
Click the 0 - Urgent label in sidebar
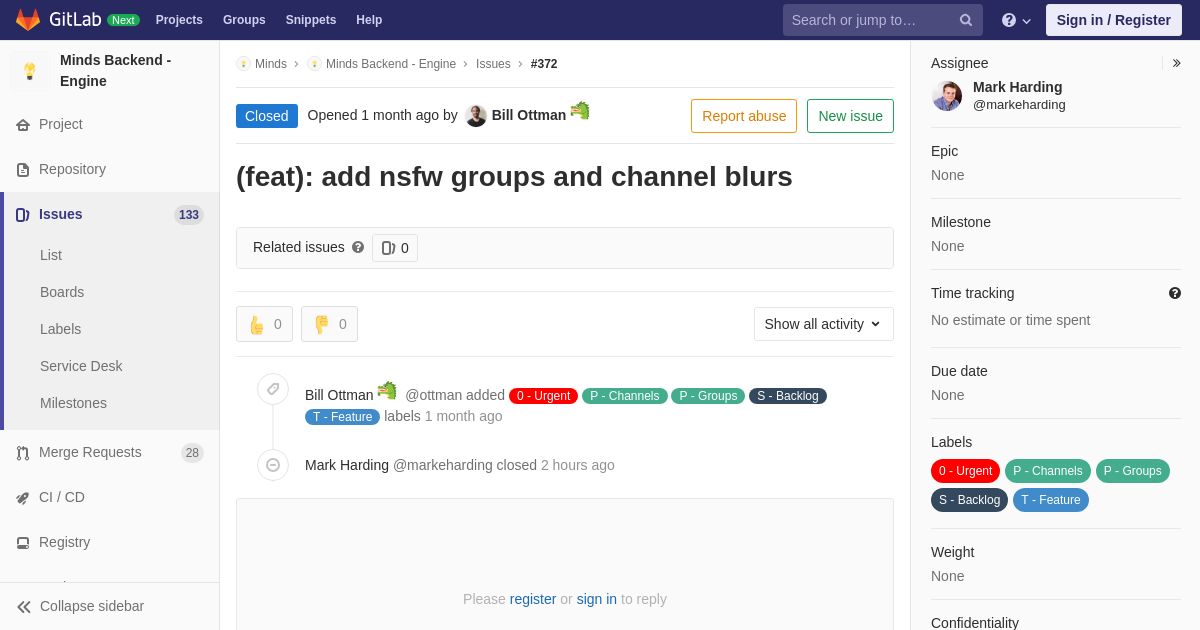click(x=965, y=471)
